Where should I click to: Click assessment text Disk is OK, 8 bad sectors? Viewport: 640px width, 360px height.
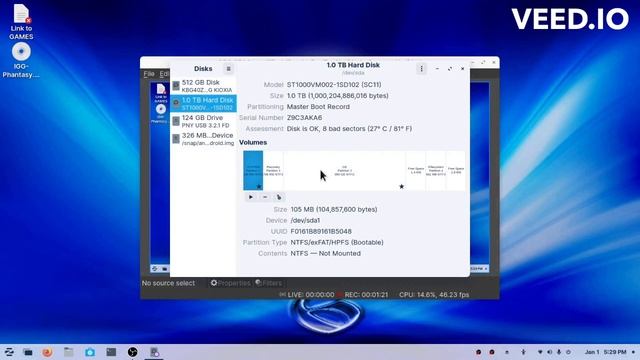(x=349, y=129)
